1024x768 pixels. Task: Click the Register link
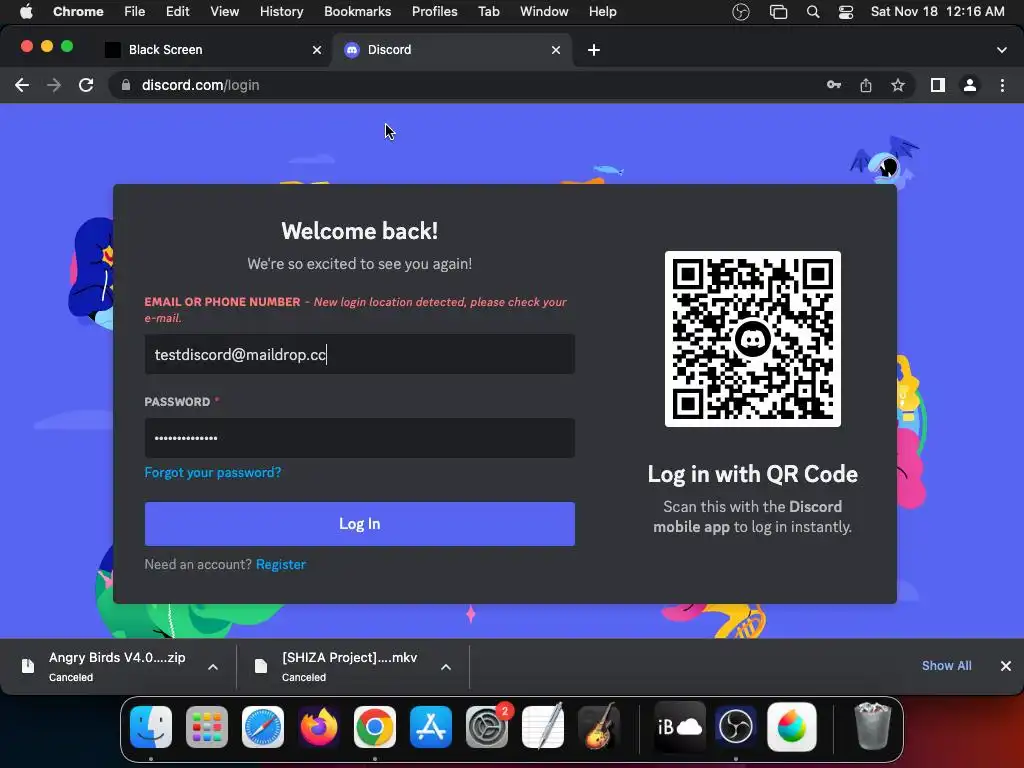click(281, 564)
